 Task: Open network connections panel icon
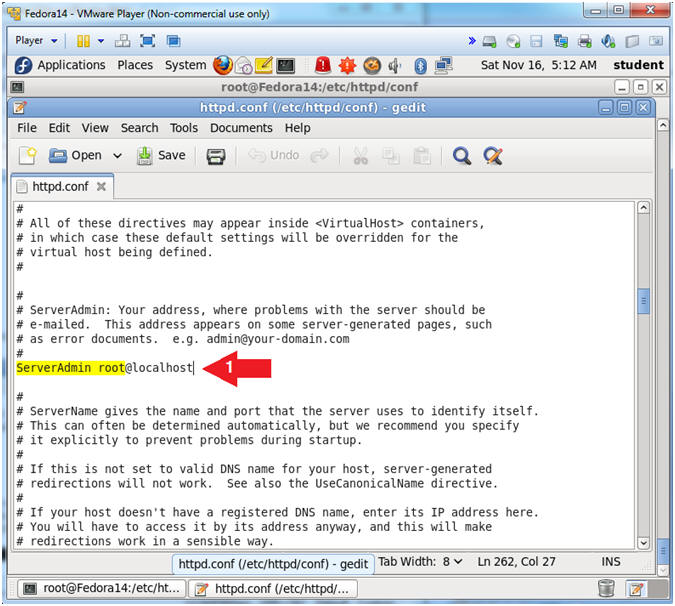click(443, 65)
